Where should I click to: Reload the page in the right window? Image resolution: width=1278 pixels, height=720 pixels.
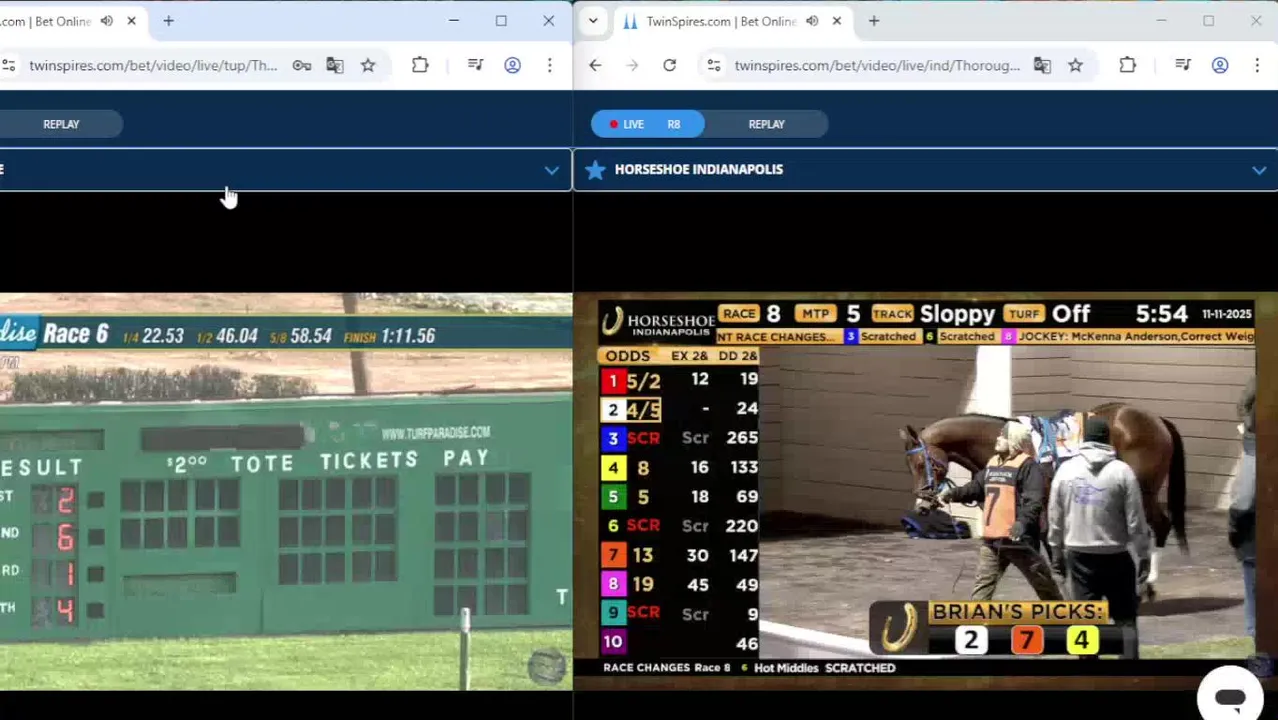[x=669, y=65]
